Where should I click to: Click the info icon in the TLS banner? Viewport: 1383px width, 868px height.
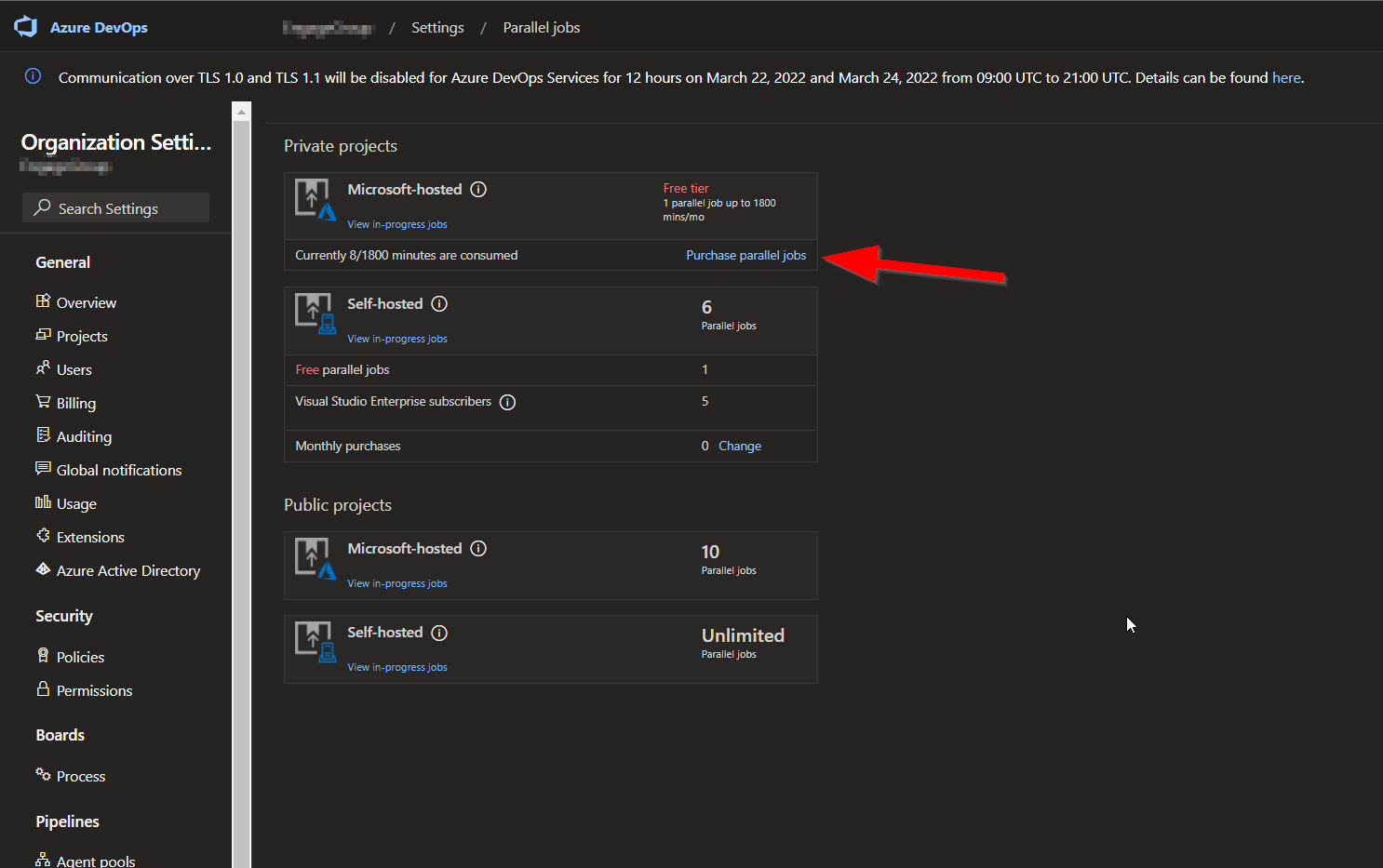coord(33,76)
